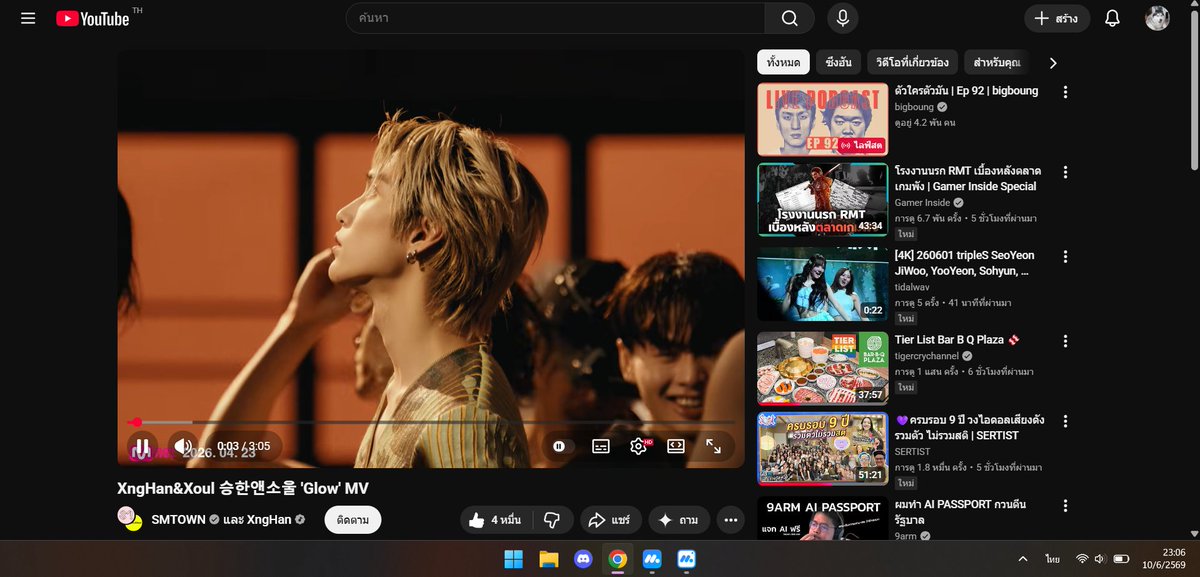Enter full screen mode

[x=714, y=446]
